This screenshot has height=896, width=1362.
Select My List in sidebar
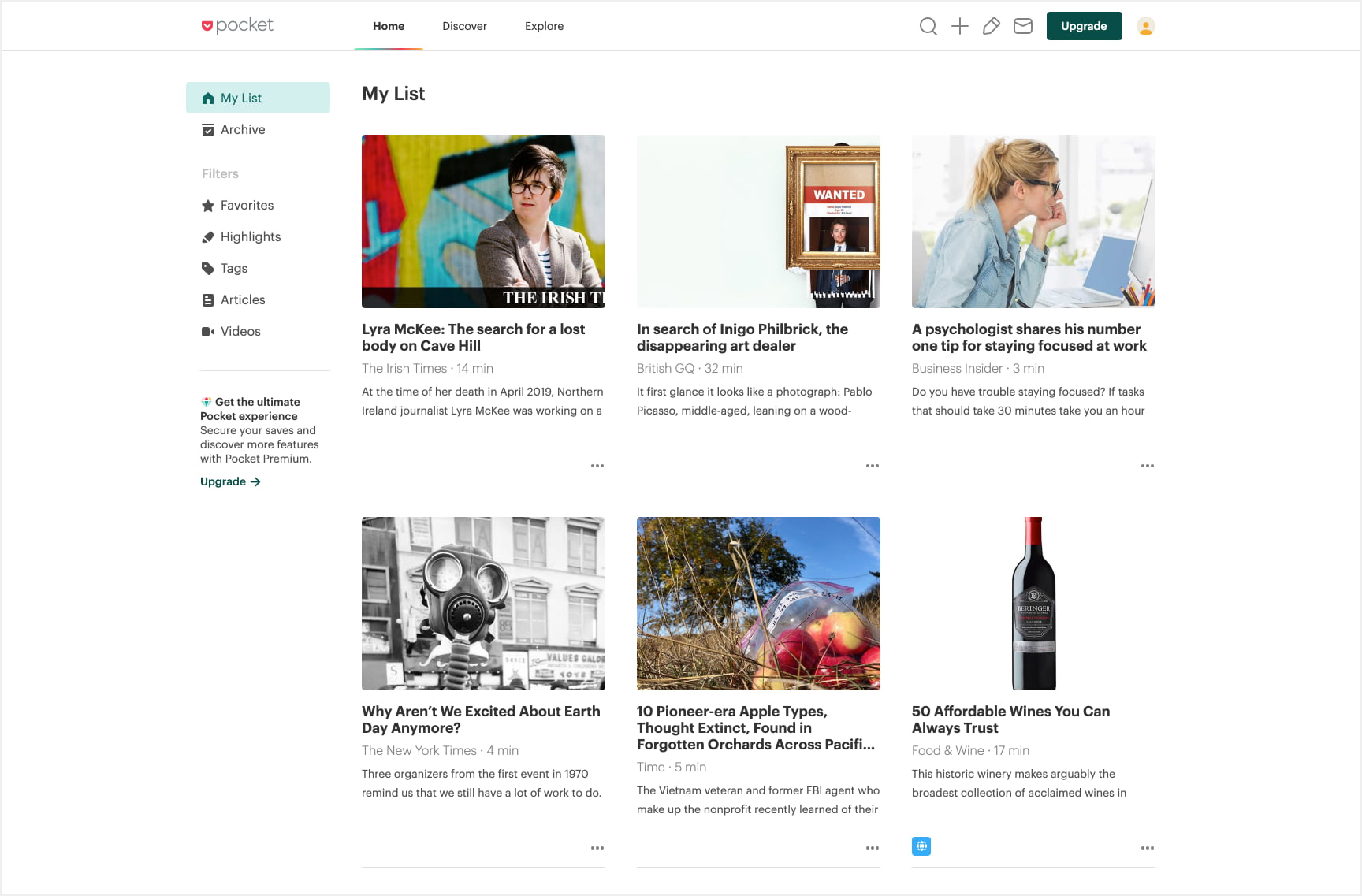click(x=258, y=98)
